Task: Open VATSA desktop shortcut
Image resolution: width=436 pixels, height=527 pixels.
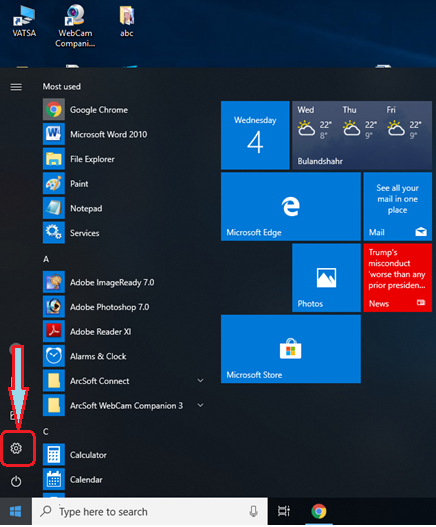Action: [24, 21]
